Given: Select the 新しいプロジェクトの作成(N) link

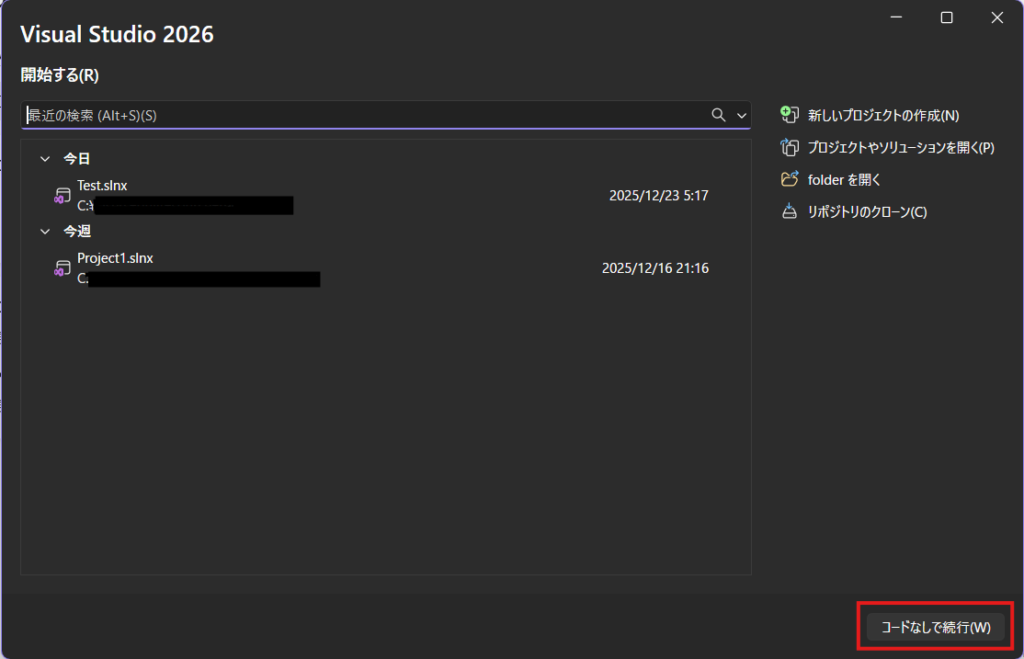Looking at the screenshot, I should click(883, 115).
